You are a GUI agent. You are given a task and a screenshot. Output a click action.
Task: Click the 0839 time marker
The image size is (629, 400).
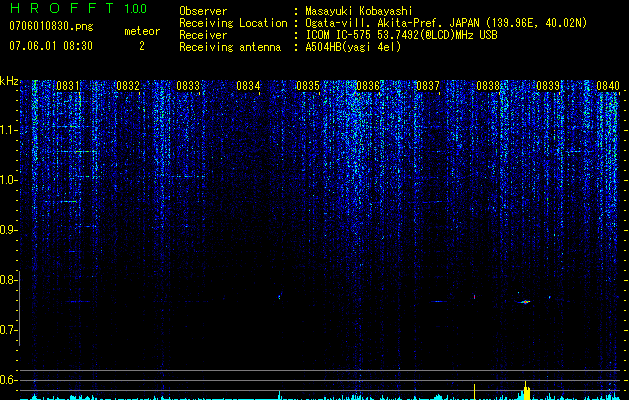[548, 85]
